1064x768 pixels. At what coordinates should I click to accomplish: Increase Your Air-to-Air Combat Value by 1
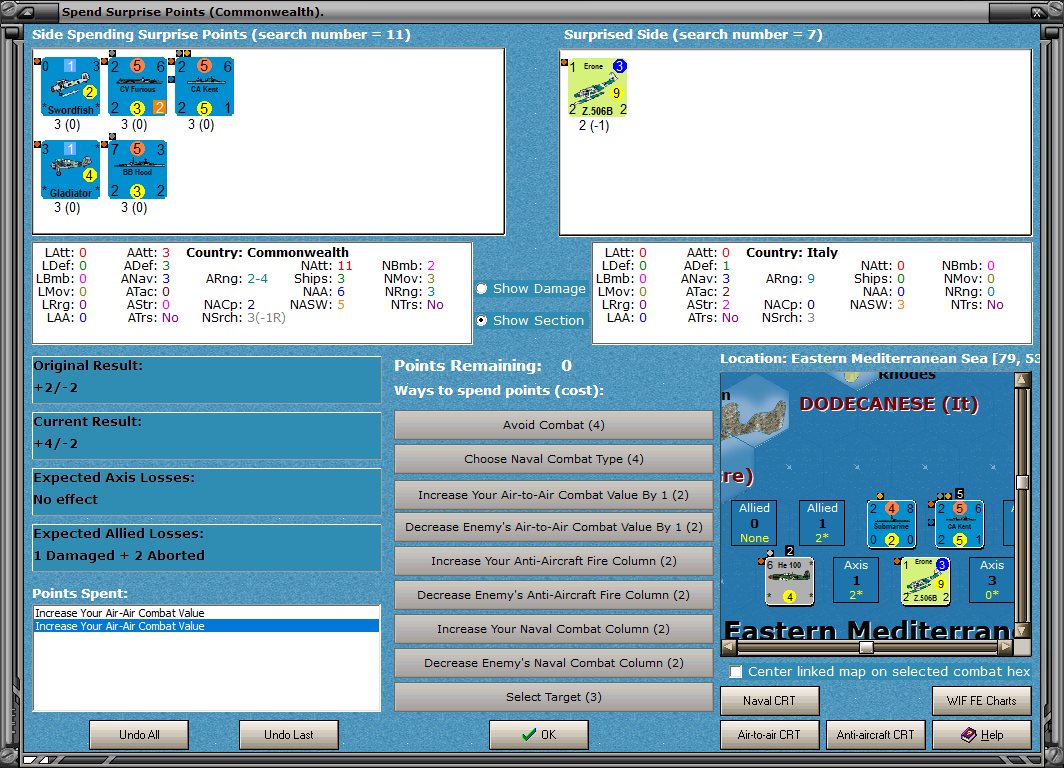(554, 495)
